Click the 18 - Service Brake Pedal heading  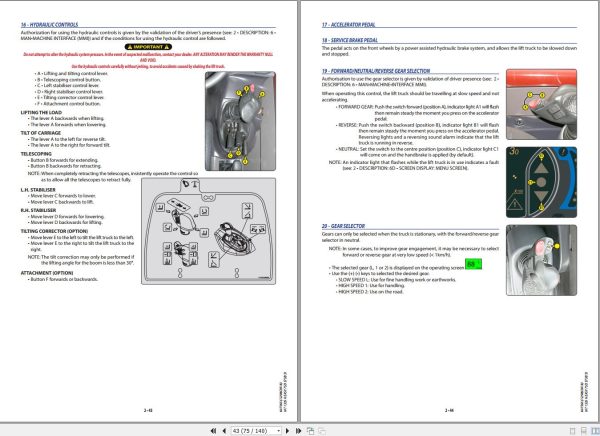point(350,40)
